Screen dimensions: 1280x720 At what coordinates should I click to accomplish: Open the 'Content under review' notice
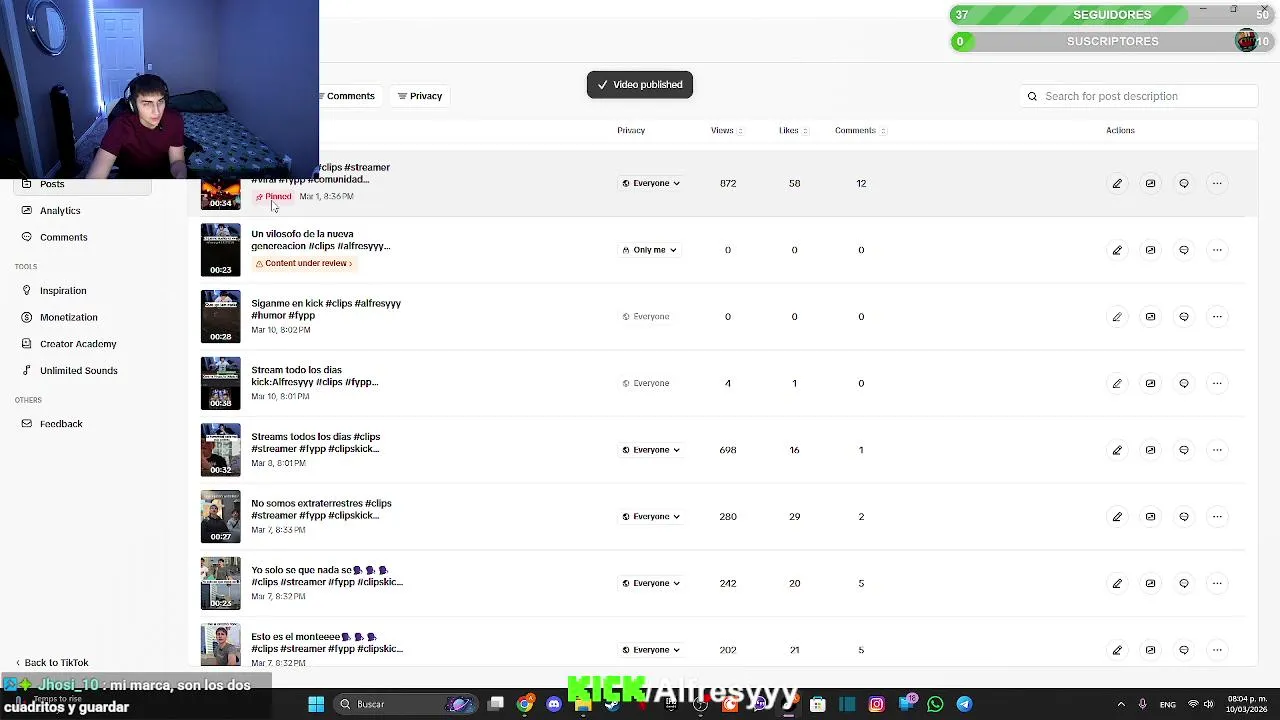tap(303, 264)
